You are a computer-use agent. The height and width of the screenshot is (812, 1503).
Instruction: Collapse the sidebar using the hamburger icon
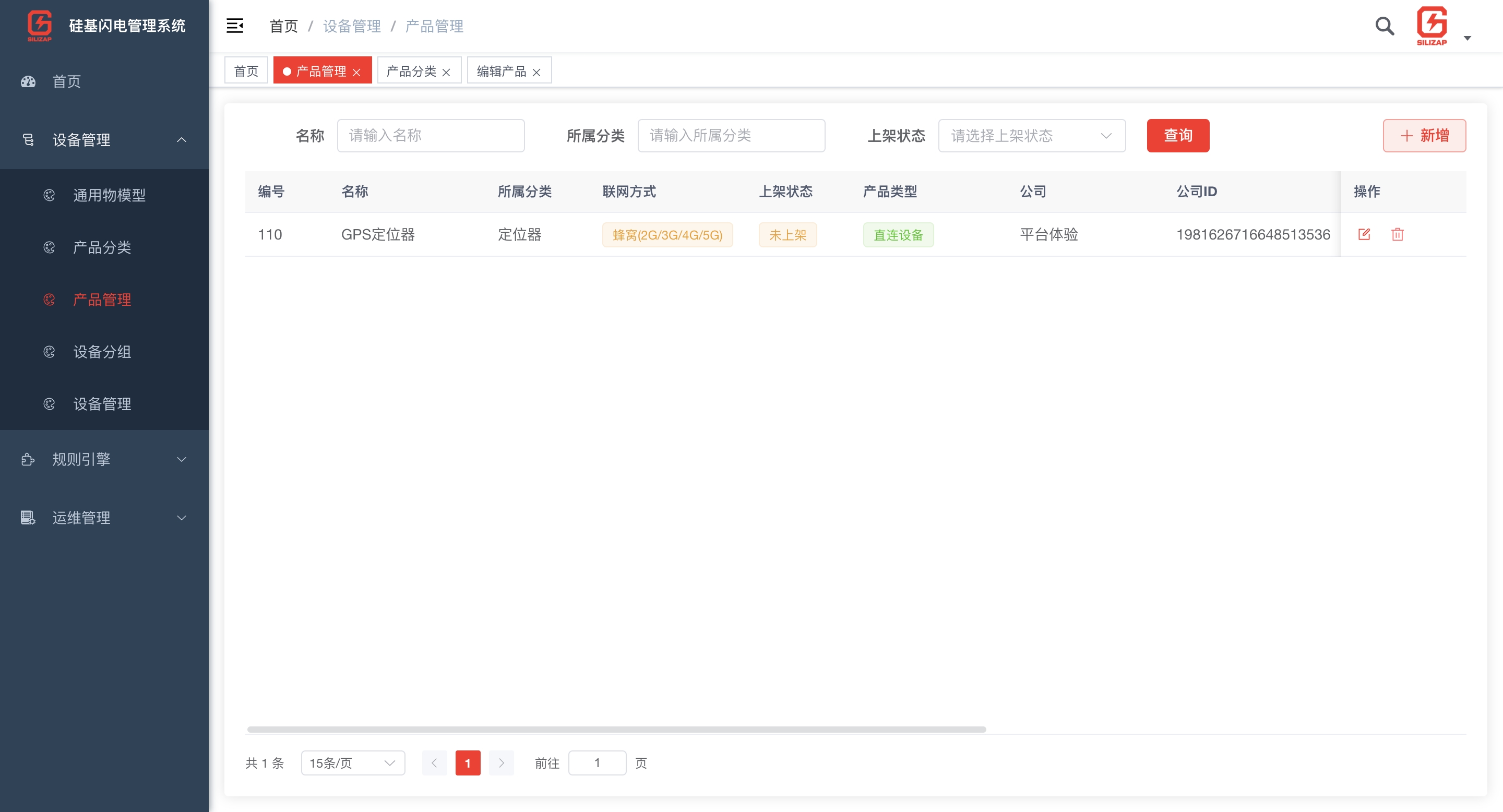(235, 26)
